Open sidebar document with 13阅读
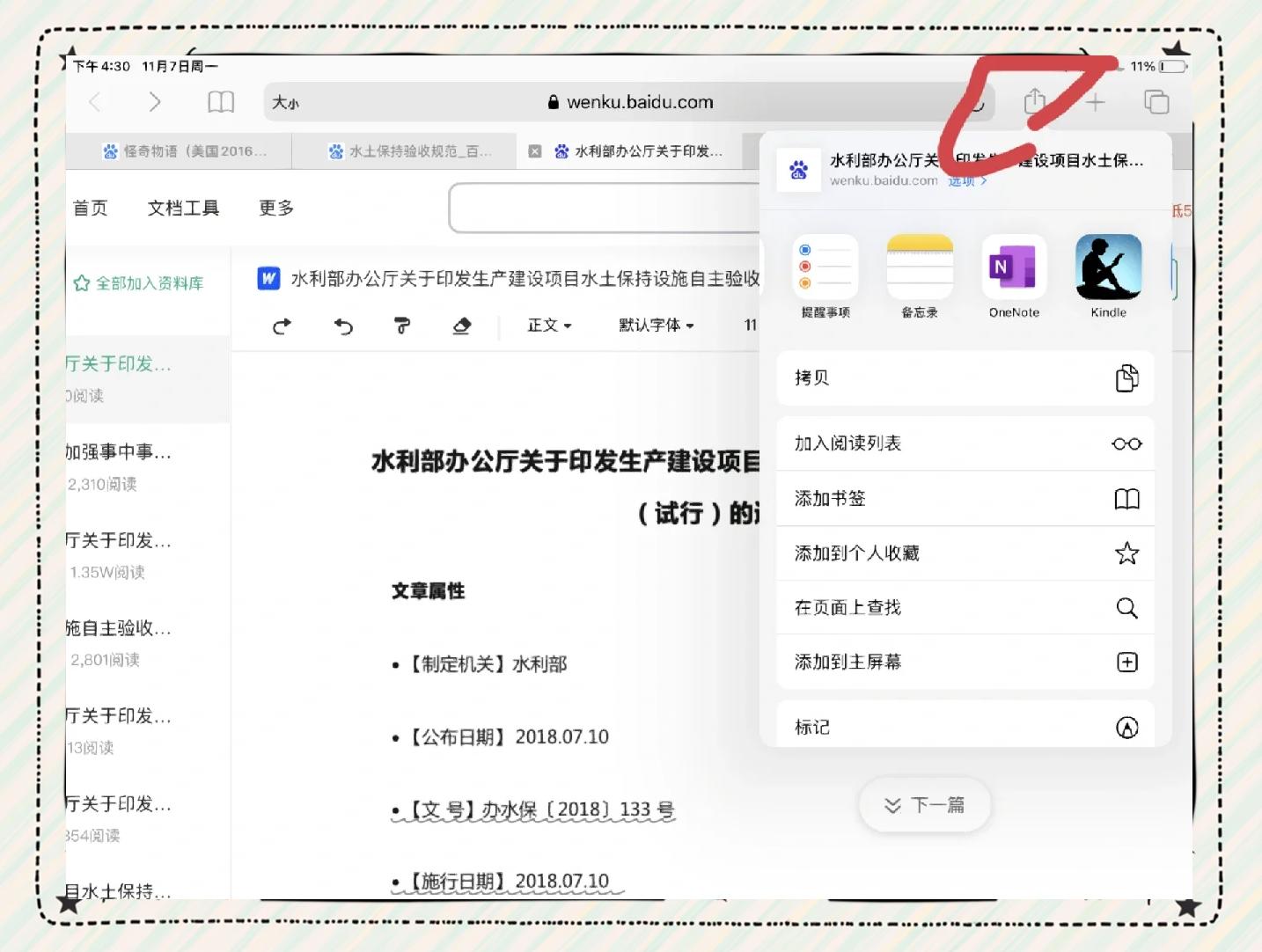1262x952 pixels. coord(148,730)
